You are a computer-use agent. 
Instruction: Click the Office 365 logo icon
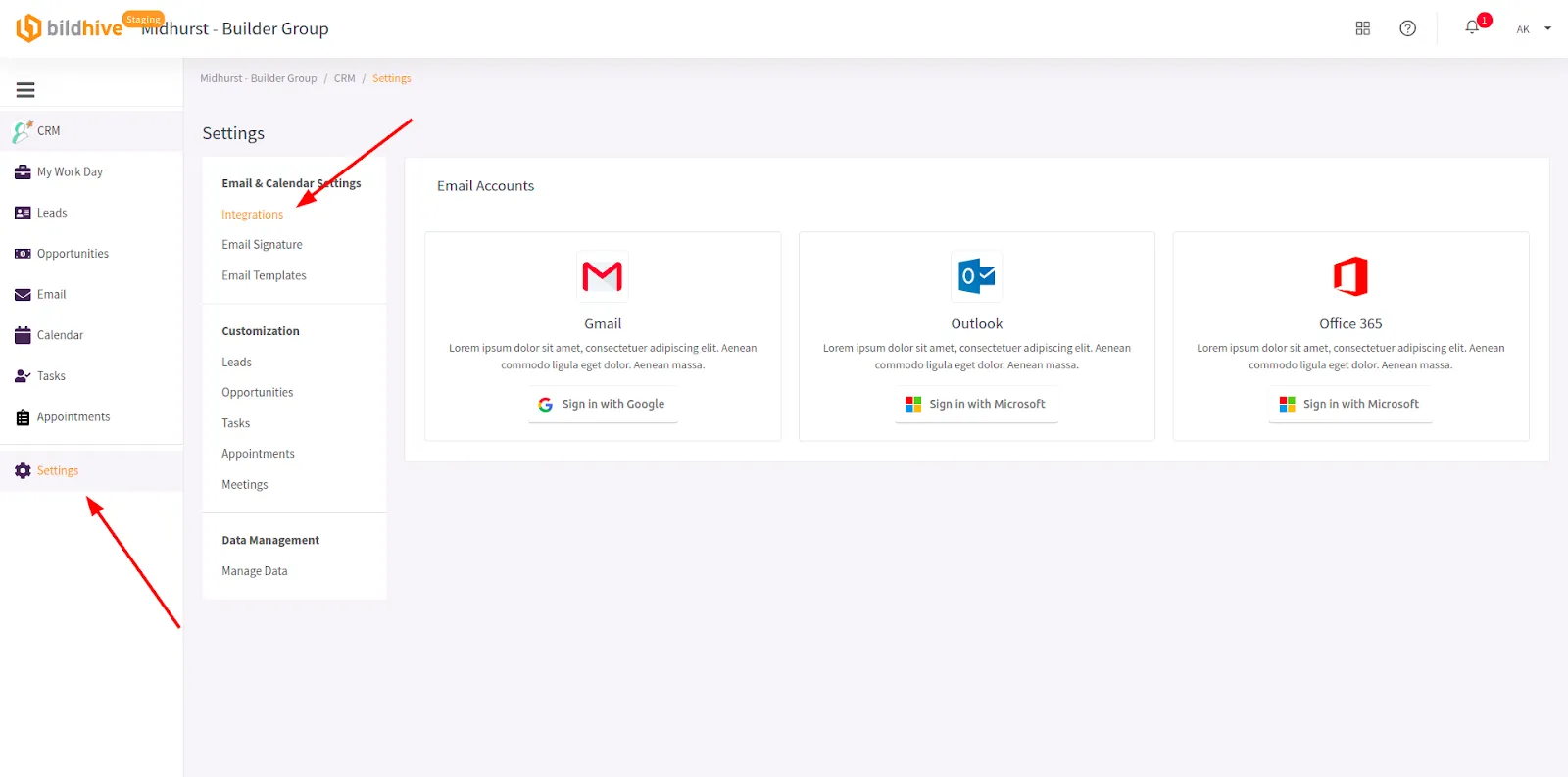pyautogui.click(x=1349, y=276)
